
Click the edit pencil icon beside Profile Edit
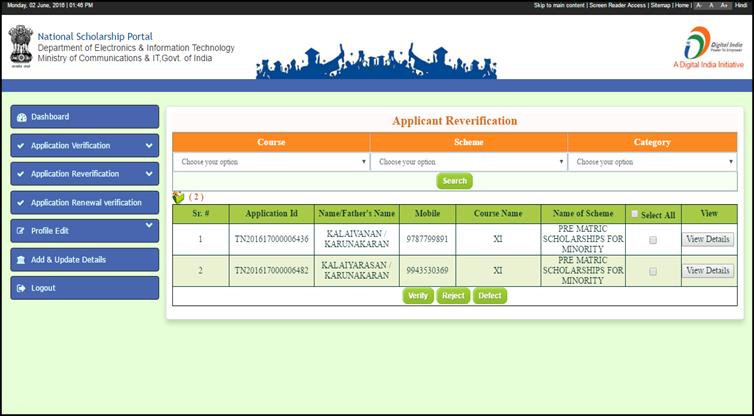[21, 231]
